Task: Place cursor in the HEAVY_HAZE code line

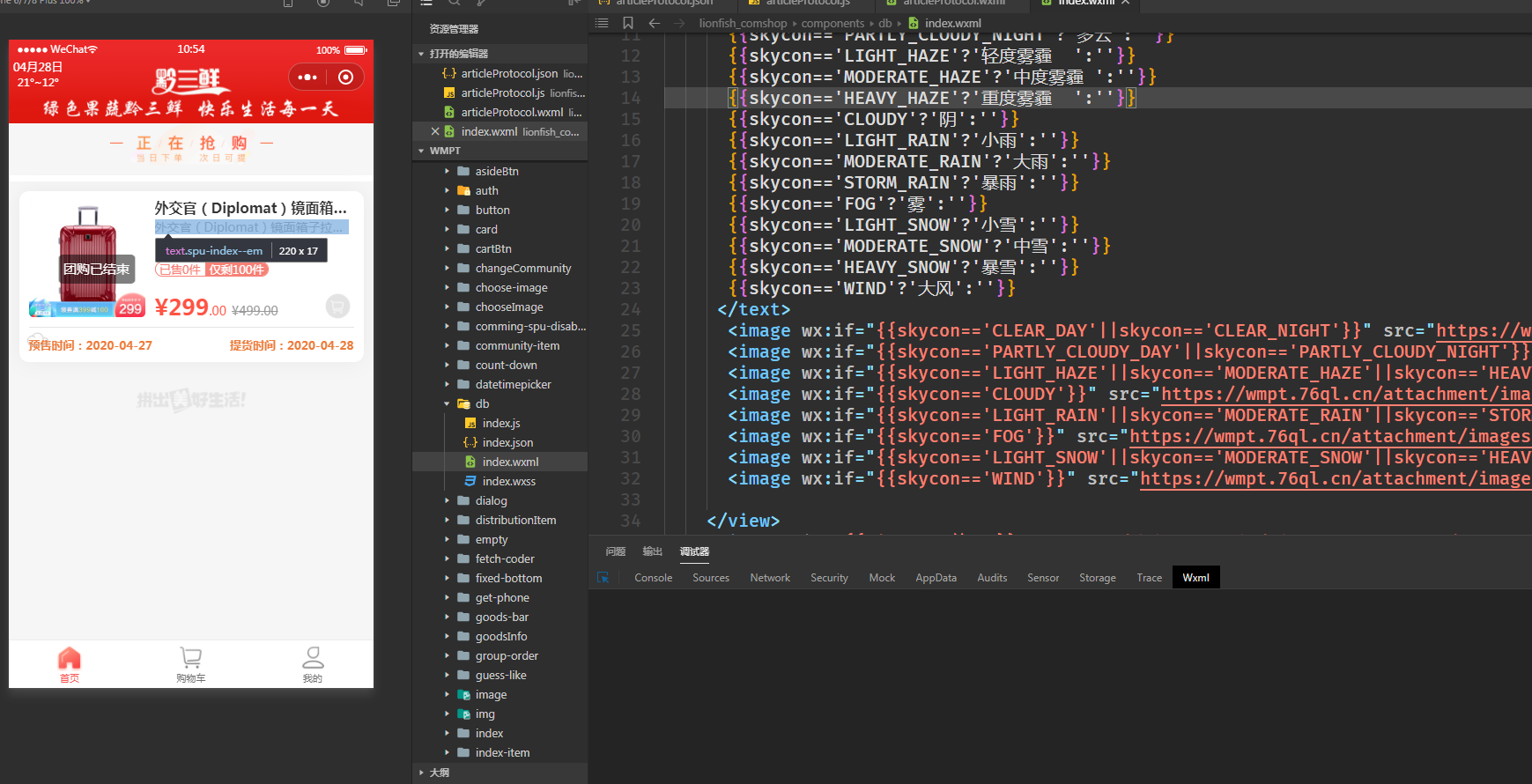Action: pos(932,98)
